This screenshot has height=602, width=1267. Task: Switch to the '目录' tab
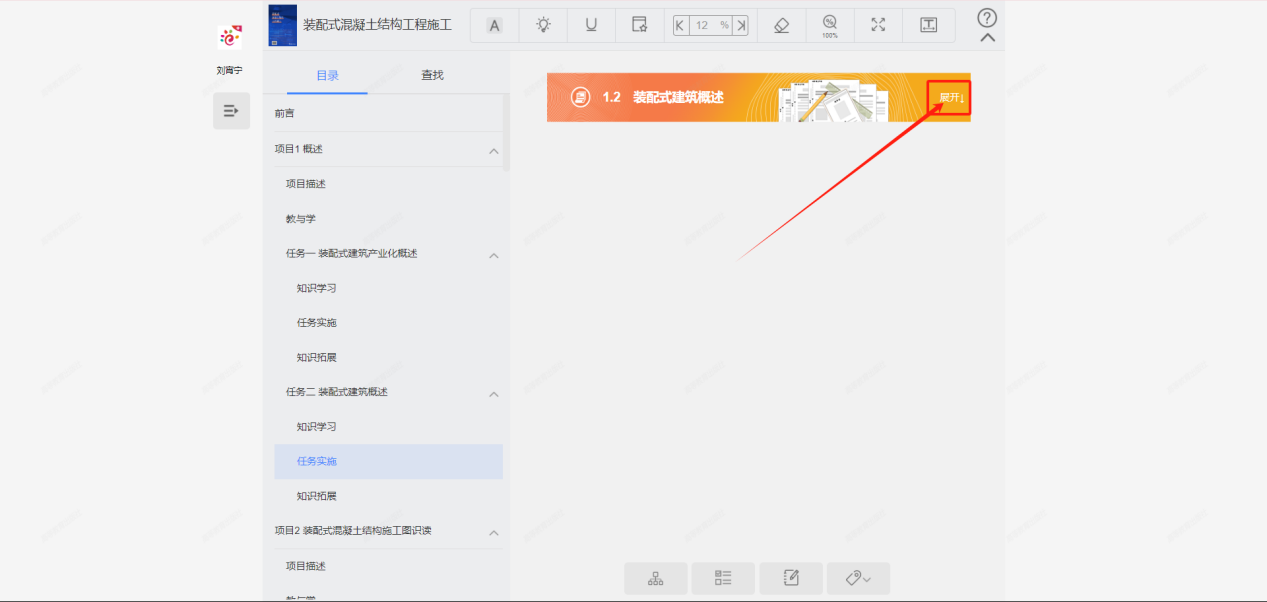[x=327, y=75]
